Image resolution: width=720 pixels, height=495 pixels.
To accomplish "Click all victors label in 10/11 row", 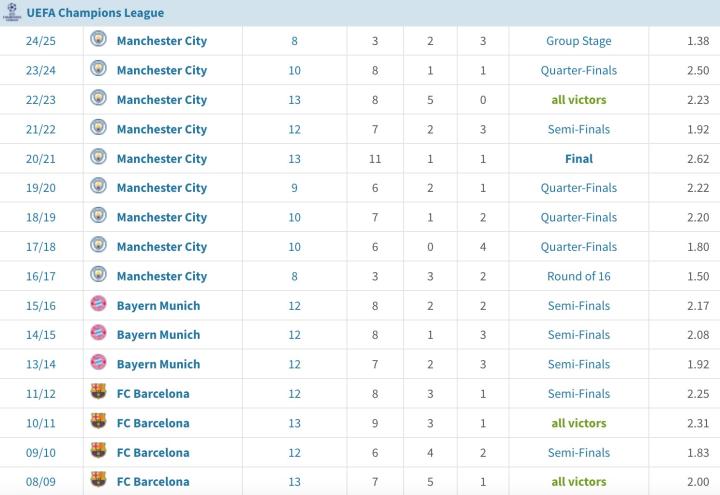I will [x=578, y=423].
